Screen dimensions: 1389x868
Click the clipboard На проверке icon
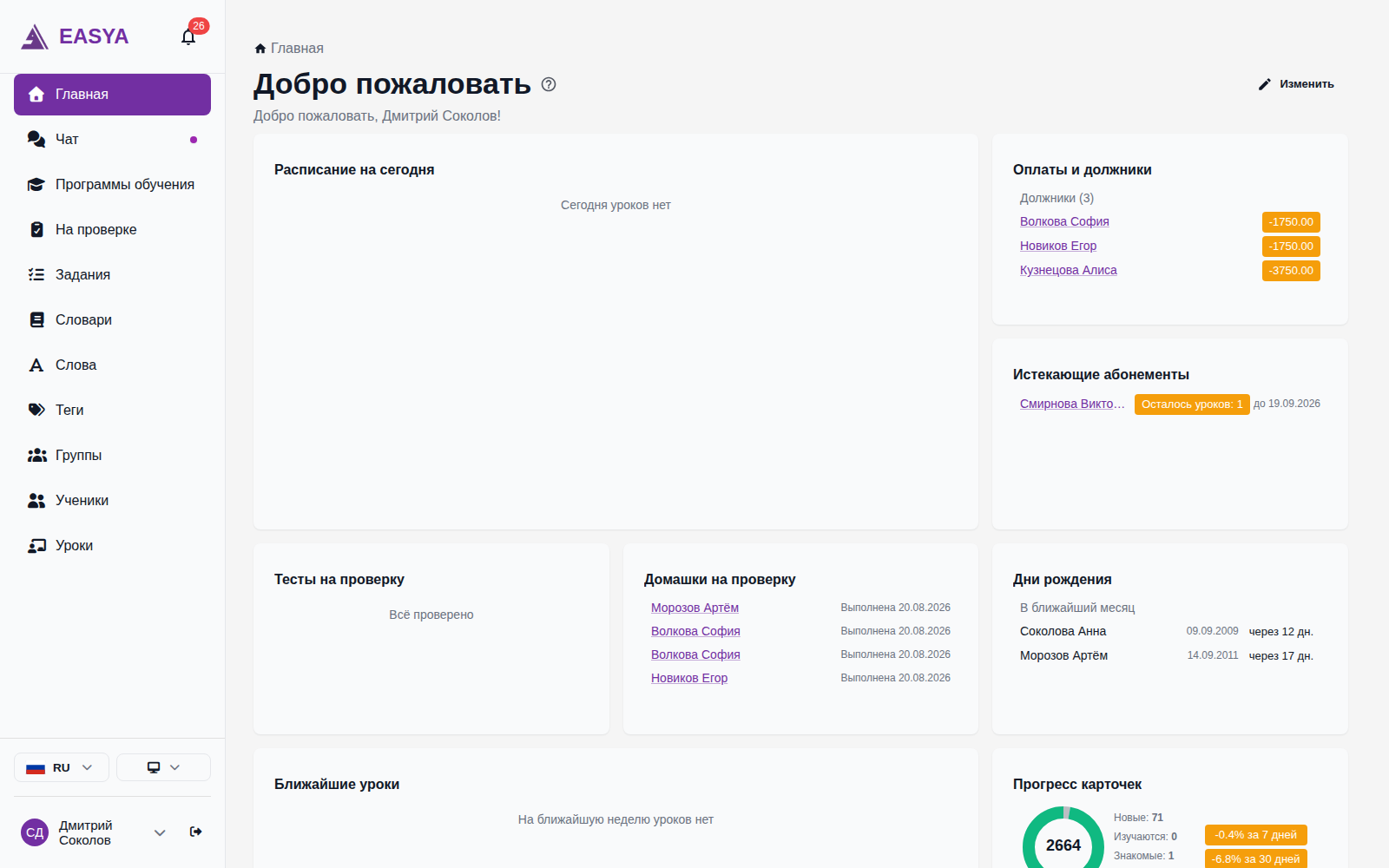(36, 229)
